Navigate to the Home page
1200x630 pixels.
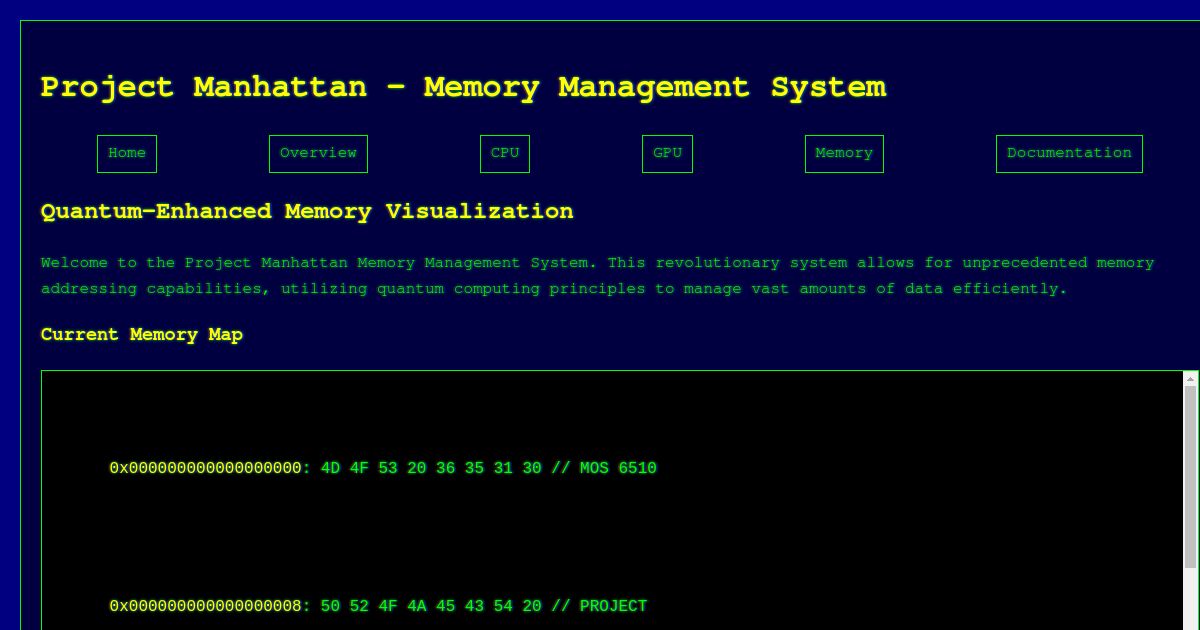tap(126, 153)
